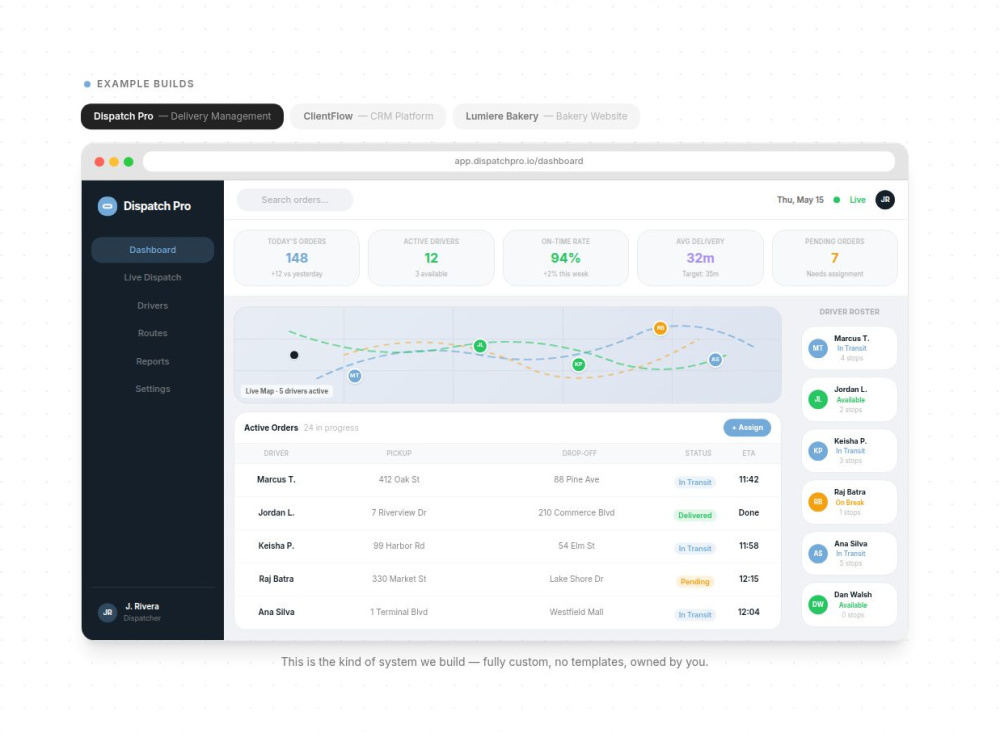This screenshot has width=1000, height=750.
Task: Open Routes in the sidebar
Action: (x=152, y=333)
